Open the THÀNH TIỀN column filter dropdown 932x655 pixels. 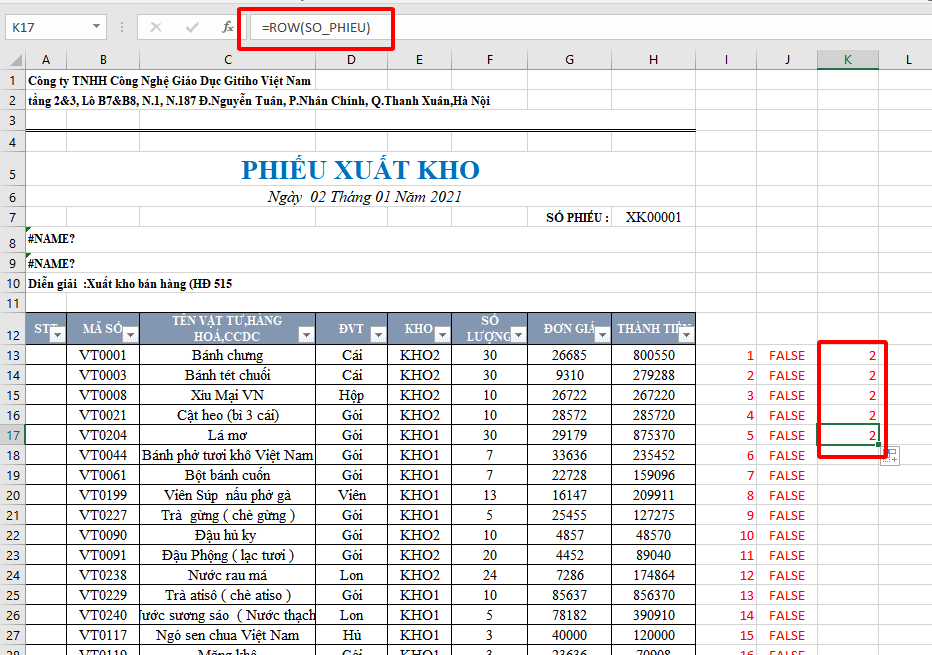click(687, 336)
